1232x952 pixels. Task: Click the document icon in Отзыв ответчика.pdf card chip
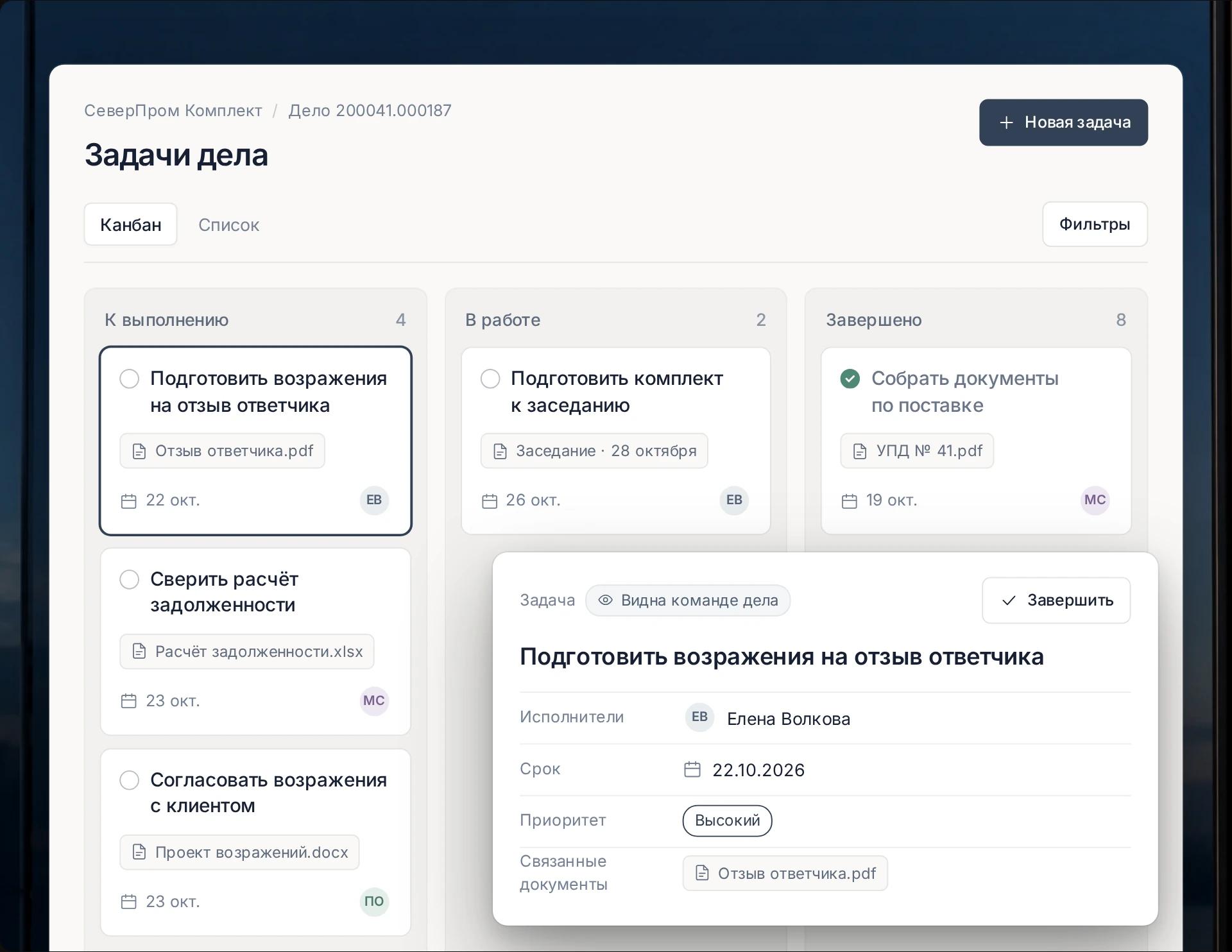point(139,451)
